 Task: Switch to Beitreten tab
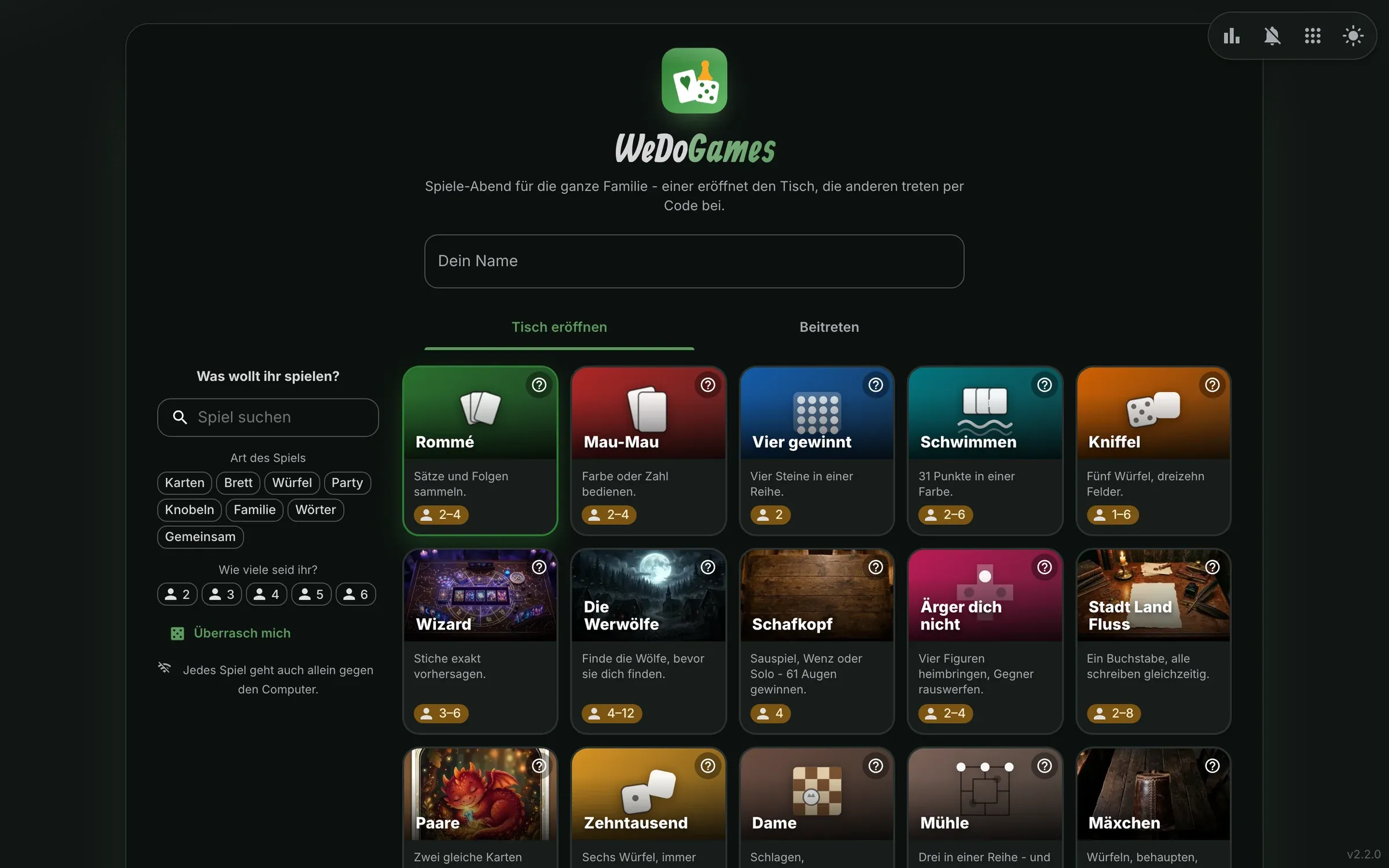coord(829,328)
